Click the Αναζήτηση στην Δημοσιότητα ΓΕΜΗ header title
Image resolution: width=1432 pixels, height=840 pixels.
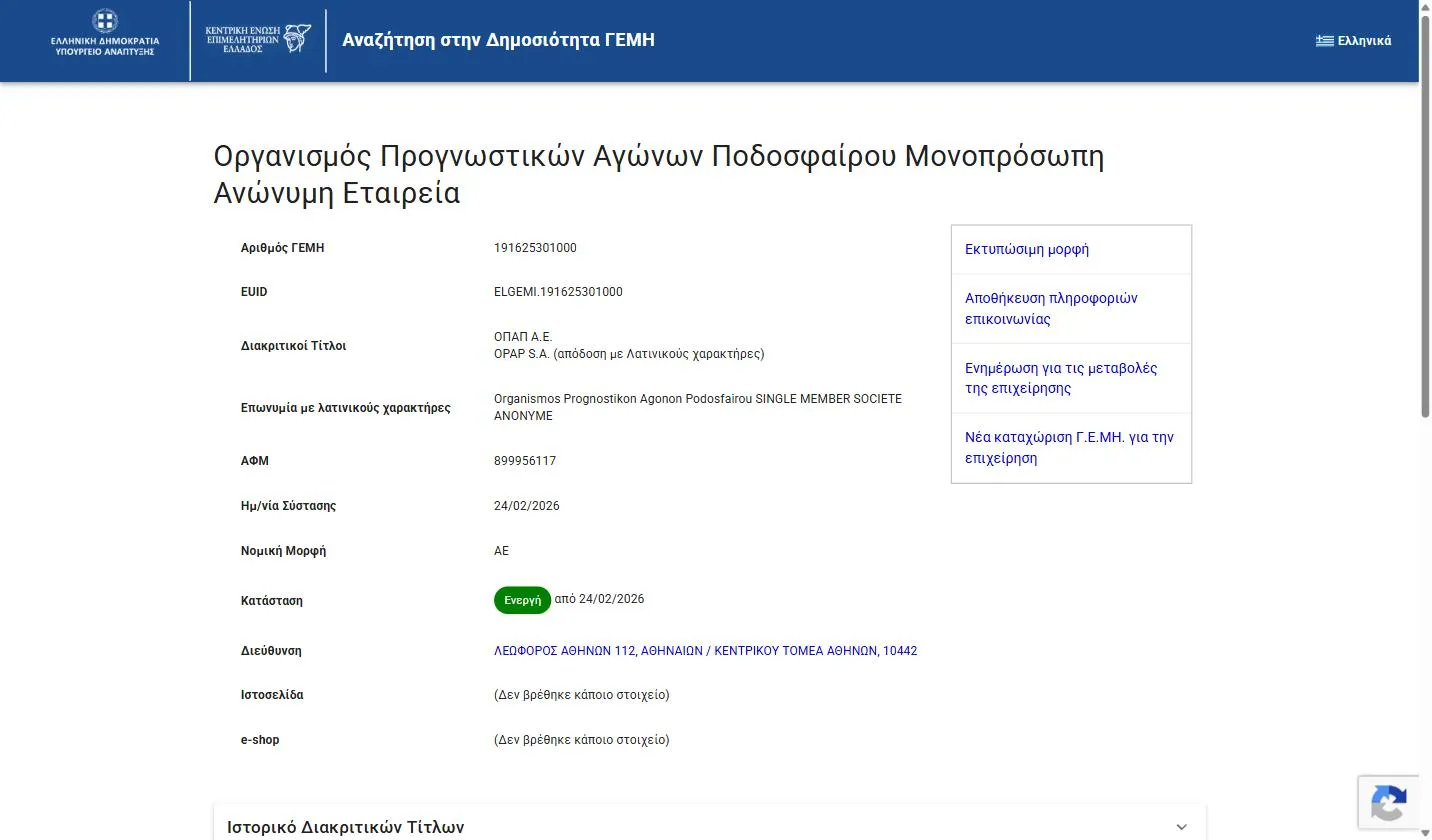[x=499, y=41]
